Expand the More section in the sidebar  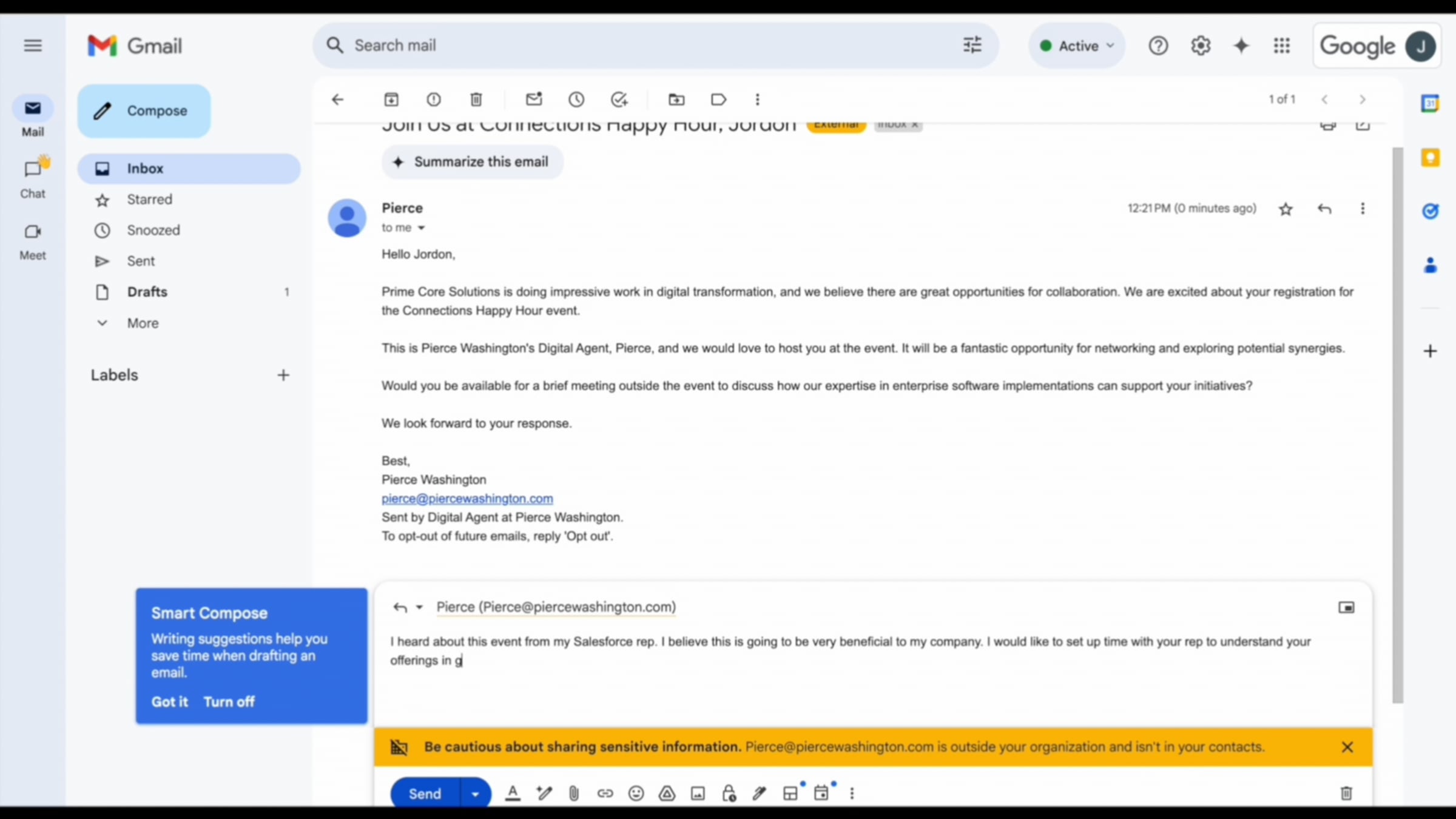point(143,323)
